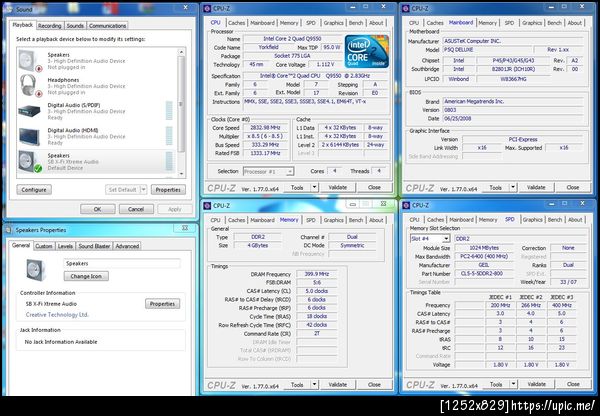Switch to the Recording tab in Sound
This screenshot has width=600, height=416.
click(x=50, y=25)
